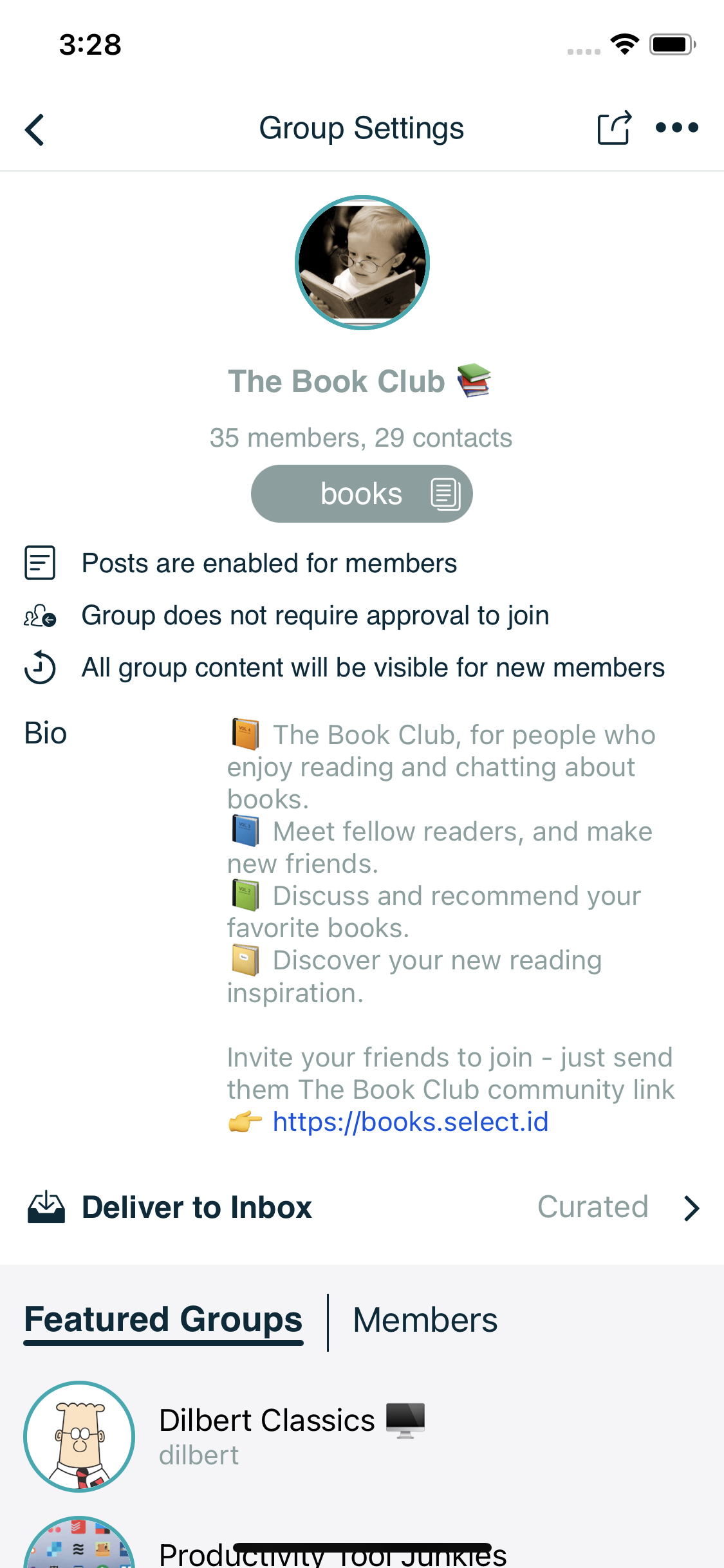The height and width of the screenshot is (1568, 724).
Task: Tap the books group ID pill
Action: pos(361,494)
